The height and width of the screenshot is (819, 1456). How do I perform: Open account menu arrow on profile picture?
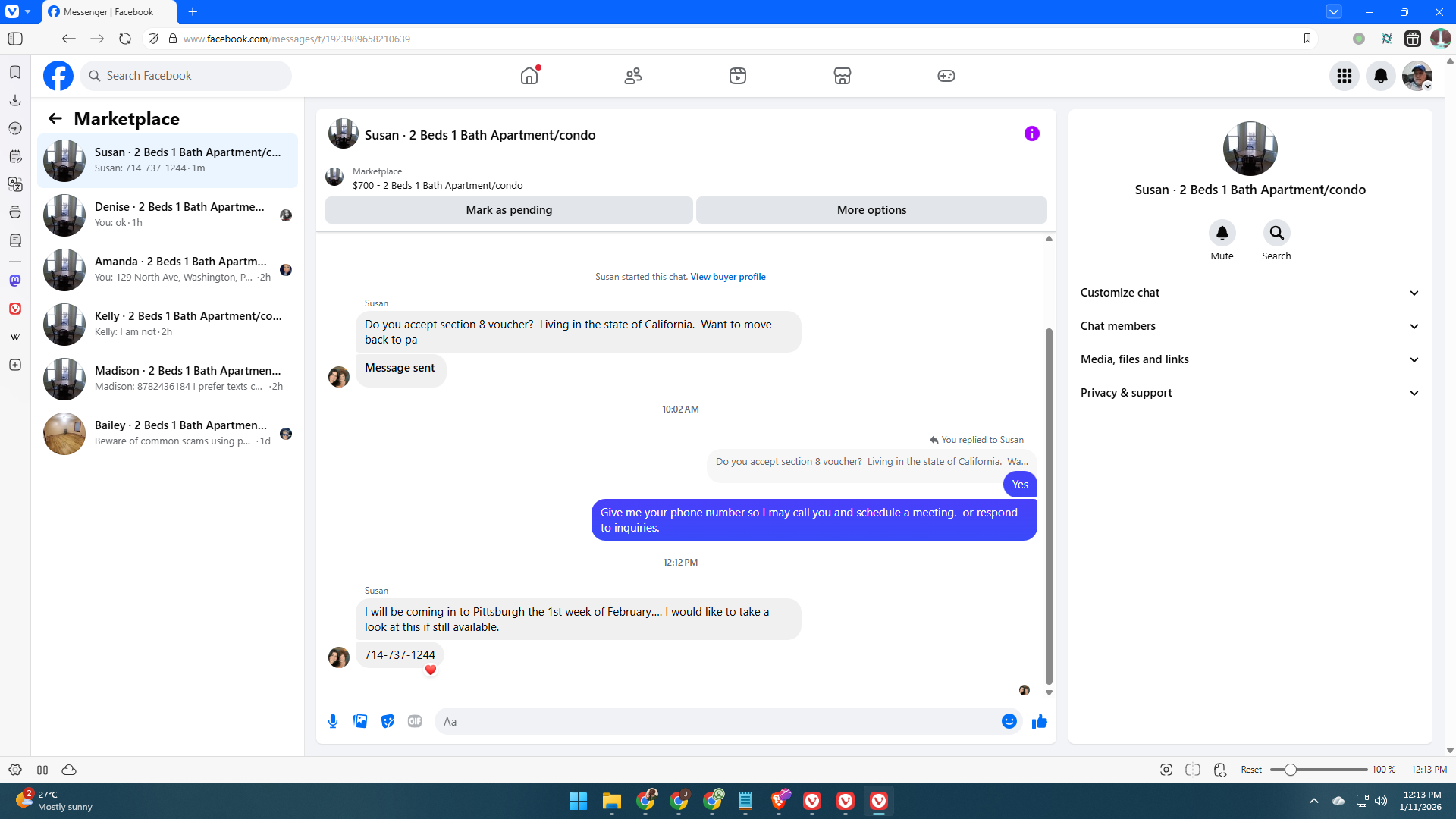(1428, 86)
